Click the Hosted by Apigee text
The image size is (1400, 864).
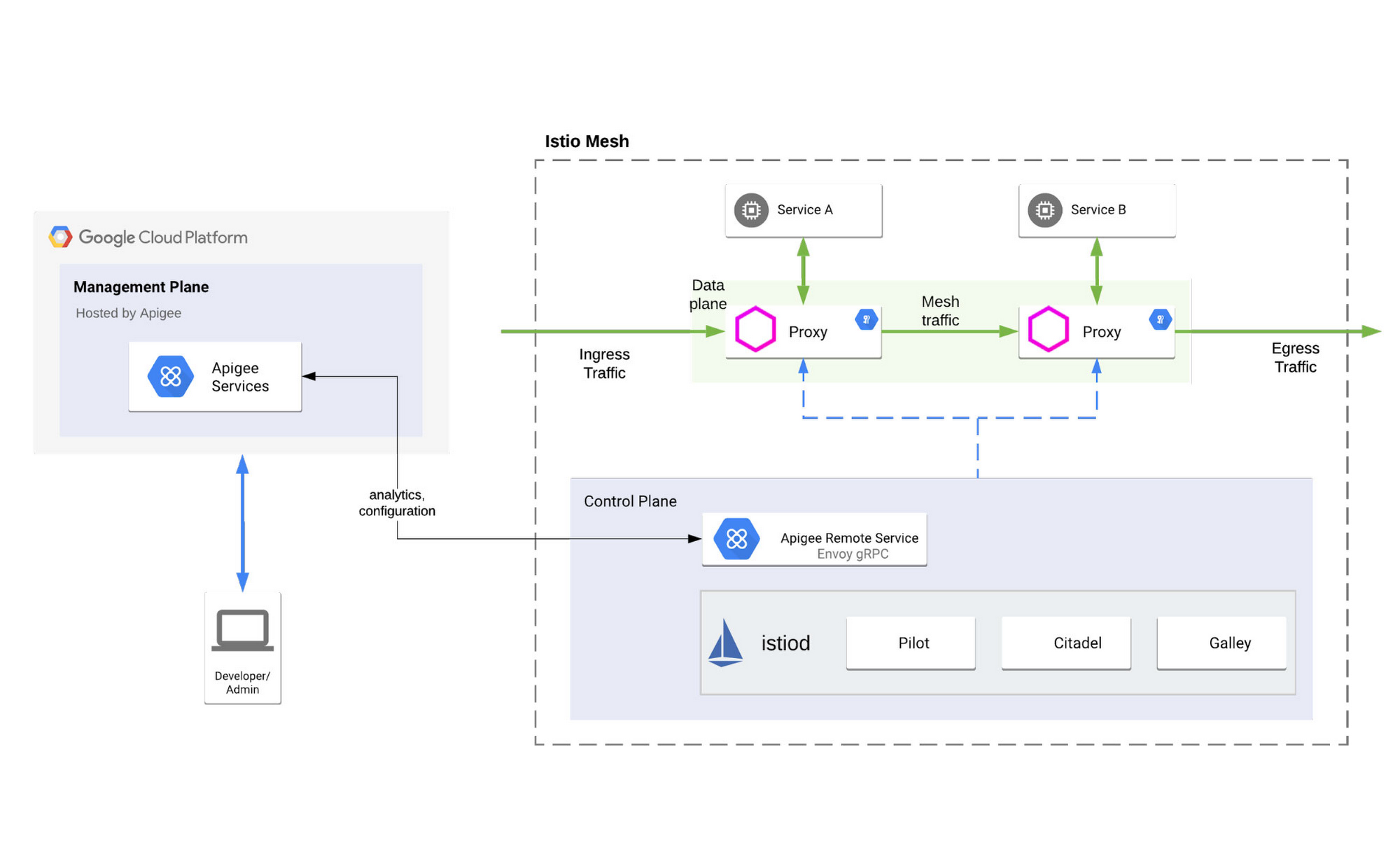pos(128,313)
